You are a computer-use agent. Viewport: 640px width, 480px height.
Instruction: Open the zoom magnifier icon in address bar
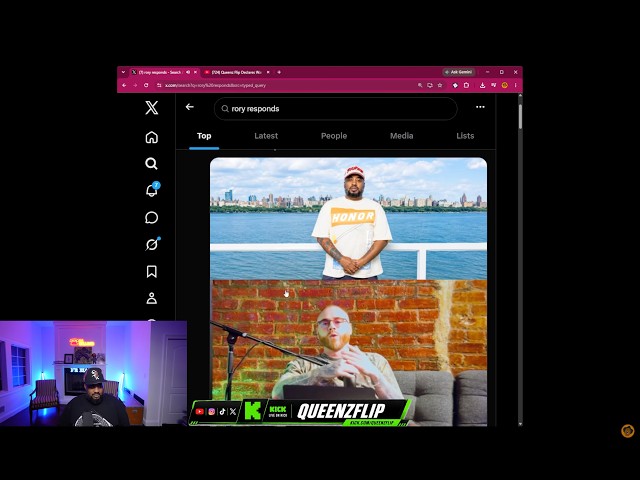(420, 85)
